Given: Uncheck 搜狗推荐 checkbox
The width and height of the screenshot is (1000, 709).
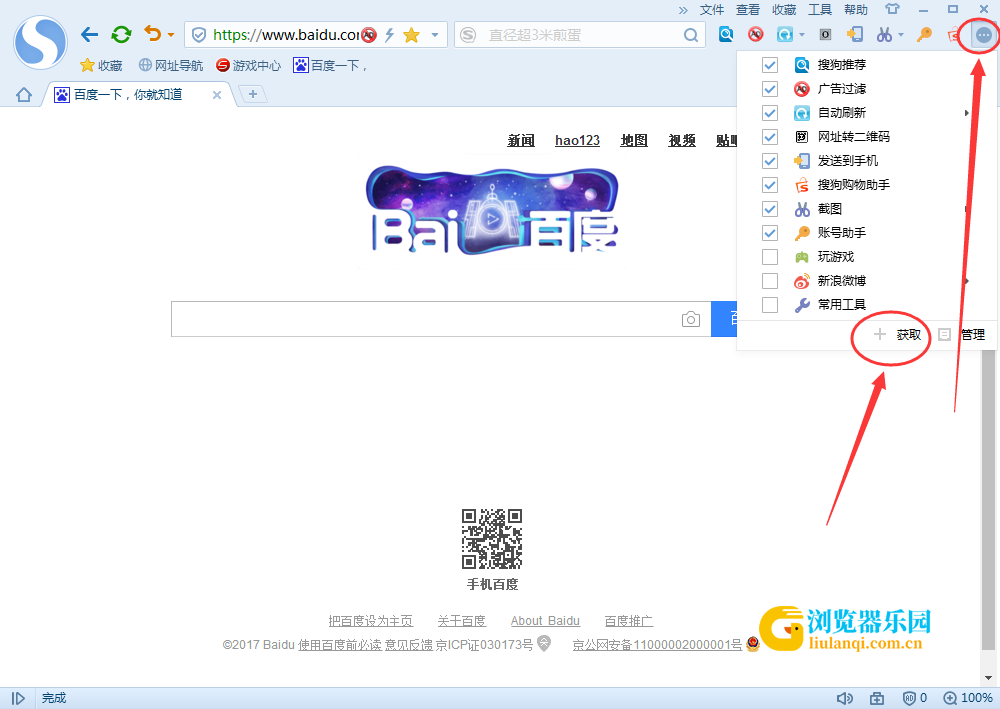Looking at the screenshot, I should click(x=770, y=65).
